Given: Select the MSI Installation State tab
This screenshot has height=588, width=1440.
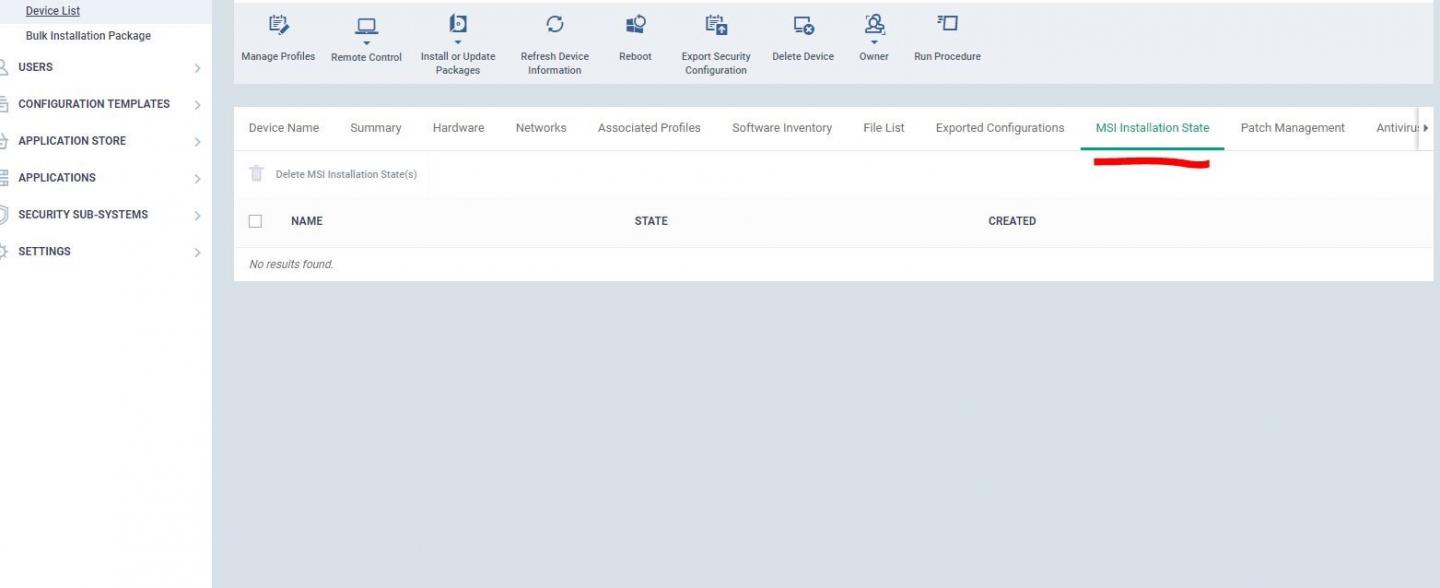Looking at the screenshot, I should 1152,128.
